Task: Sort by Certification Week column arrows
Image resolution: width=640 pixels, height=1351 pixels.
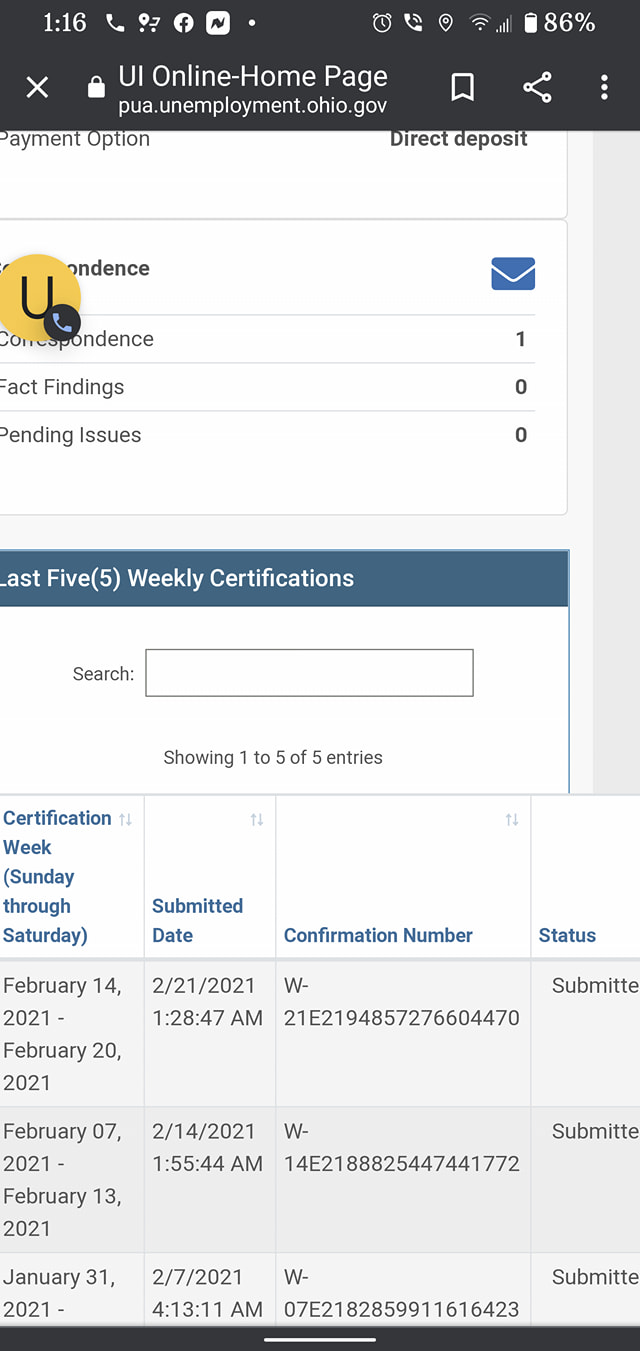Action: coord(125,819)
